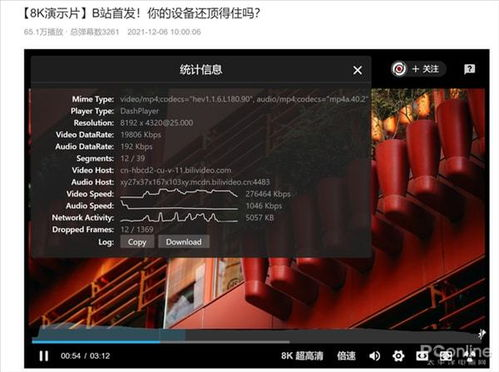Image resolution: width=499 pixels, height=372 pixels.
Task: Click the 65.1万播放 play count
Action: (43, 32)
